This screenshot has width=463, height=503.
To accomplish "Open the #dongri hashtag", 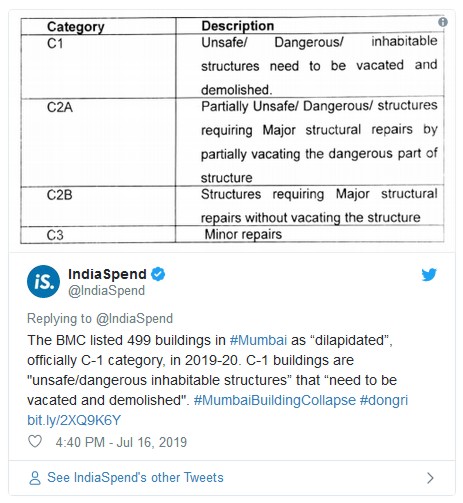I will click(384, 400).
